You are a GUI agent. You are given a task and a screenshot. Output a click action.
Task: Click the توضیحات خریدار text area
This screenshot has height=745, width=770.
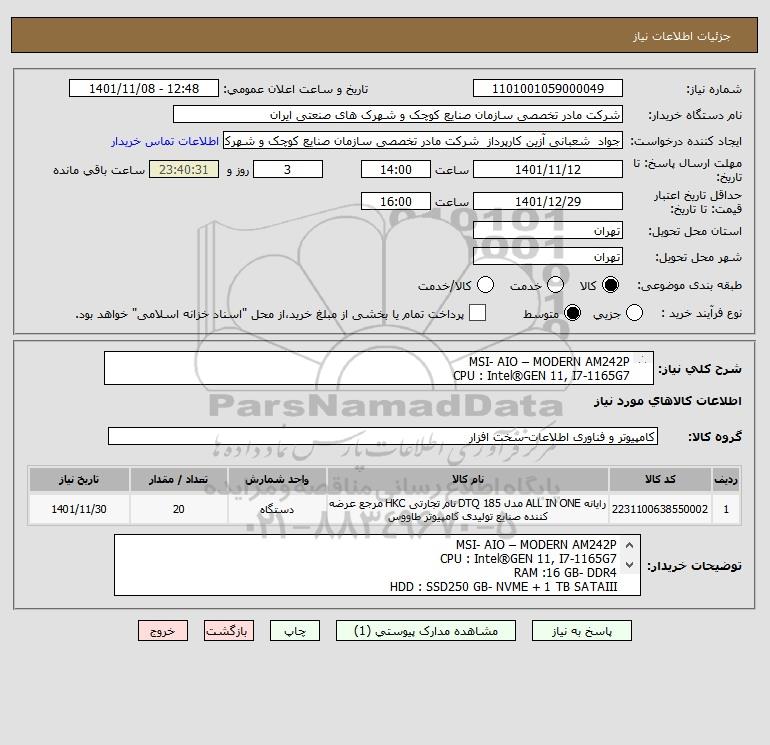coord(377,565)
